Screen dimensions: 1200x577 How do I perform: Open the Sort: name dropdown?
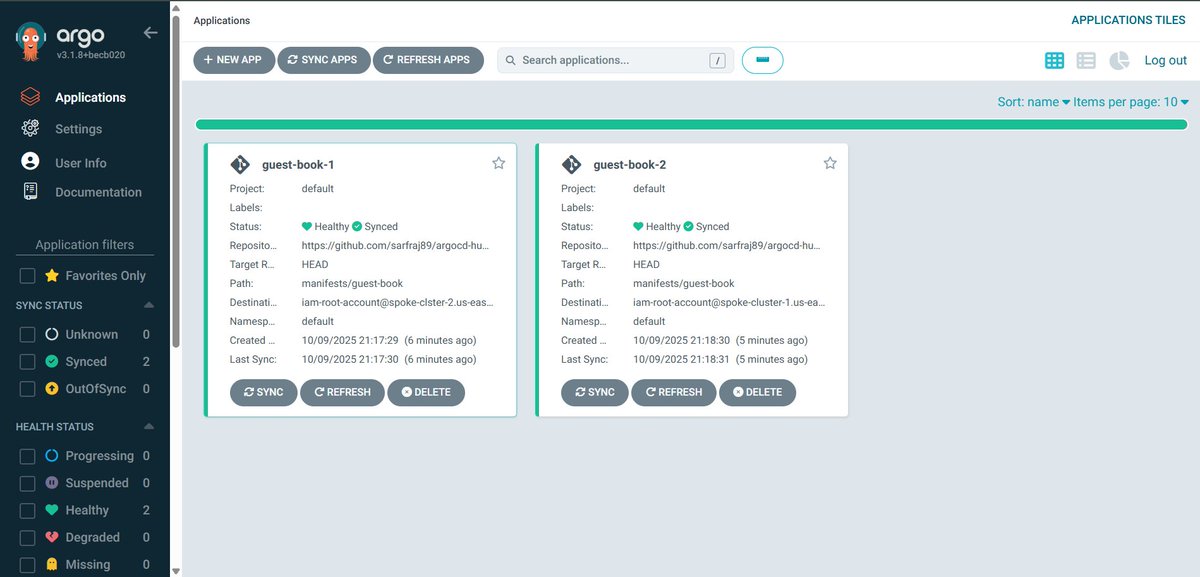1034,102
